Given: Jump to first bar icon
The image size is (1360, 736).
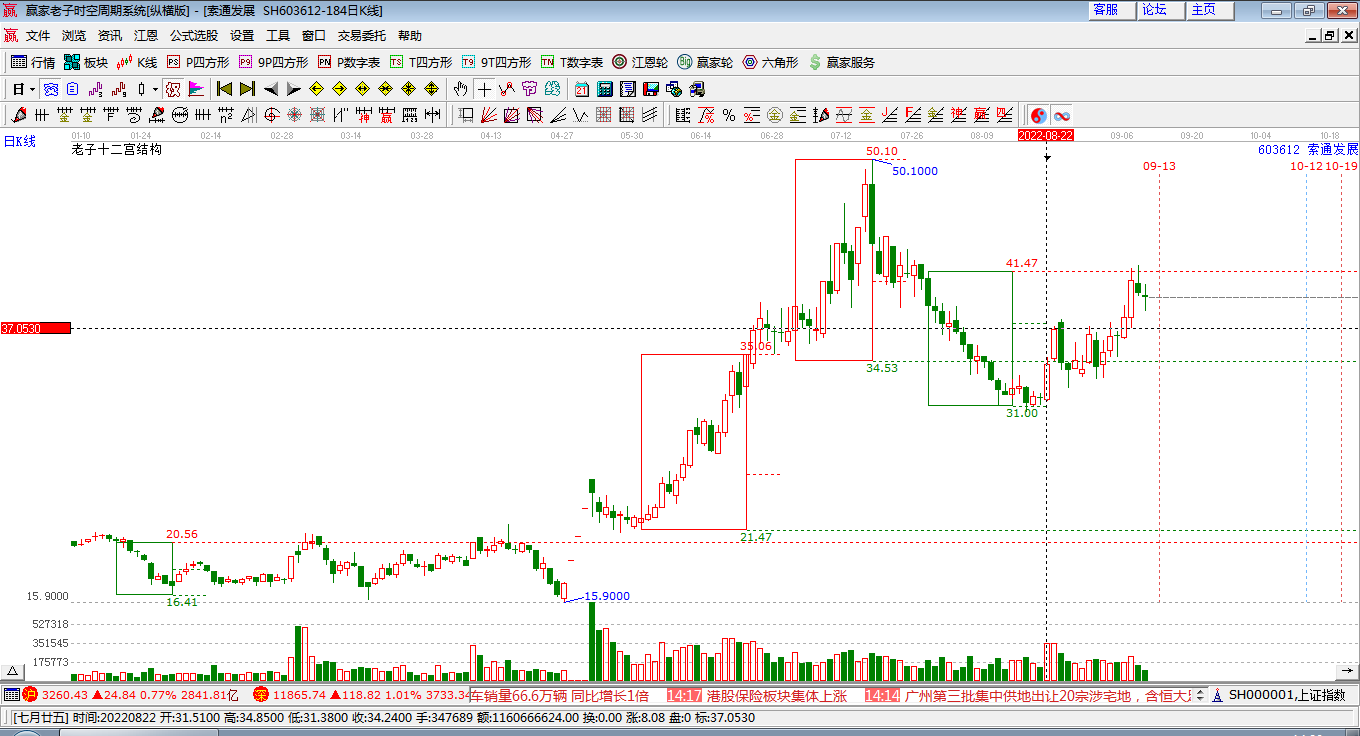Looking at the screenshot, I should point(224,89).
